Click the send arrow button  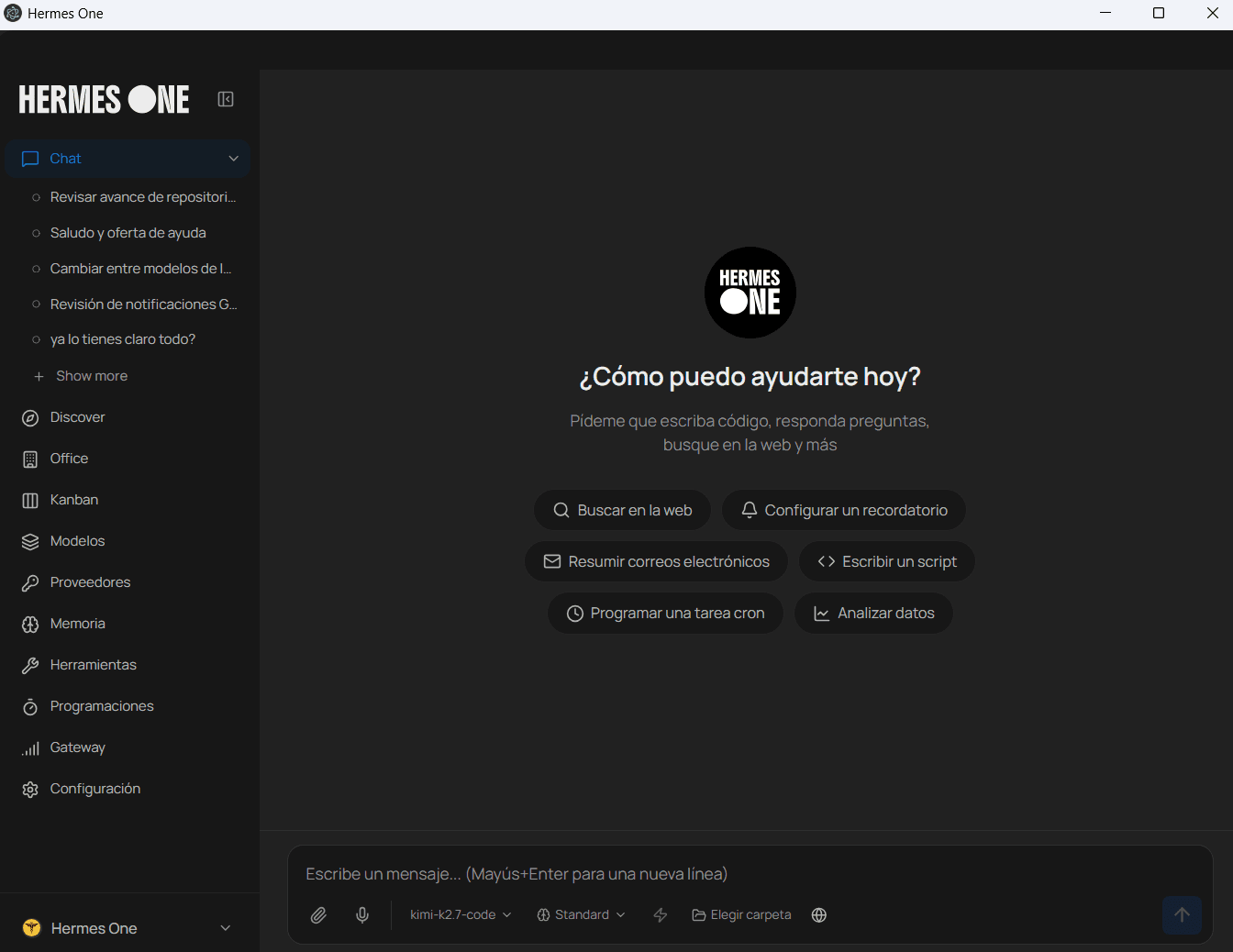pos(1183,914)
